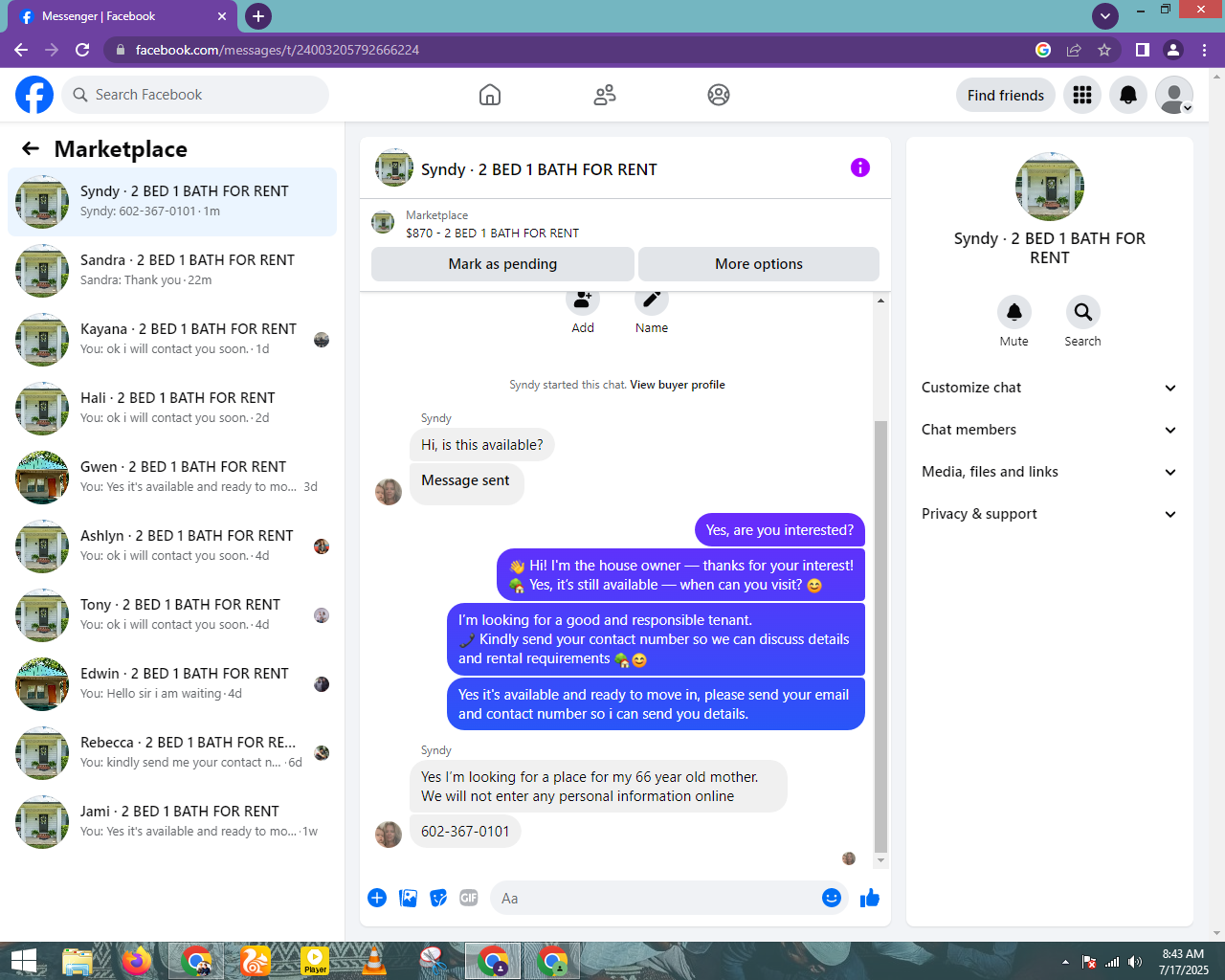Open View buyer profile link
The width and height of the screenshot is (1225, 980).
pyautogui.click(x=678, y=385)
